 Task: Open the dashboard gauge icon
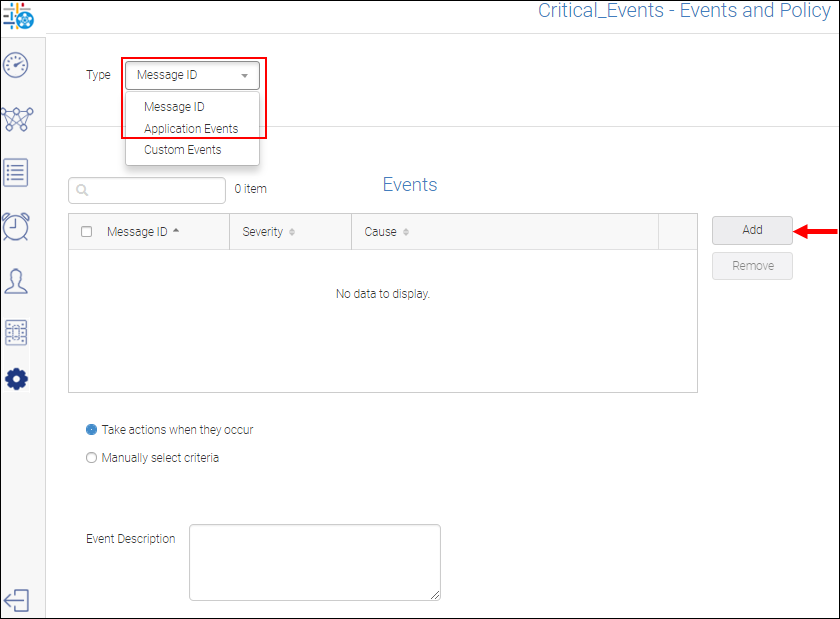click(16, 66)
